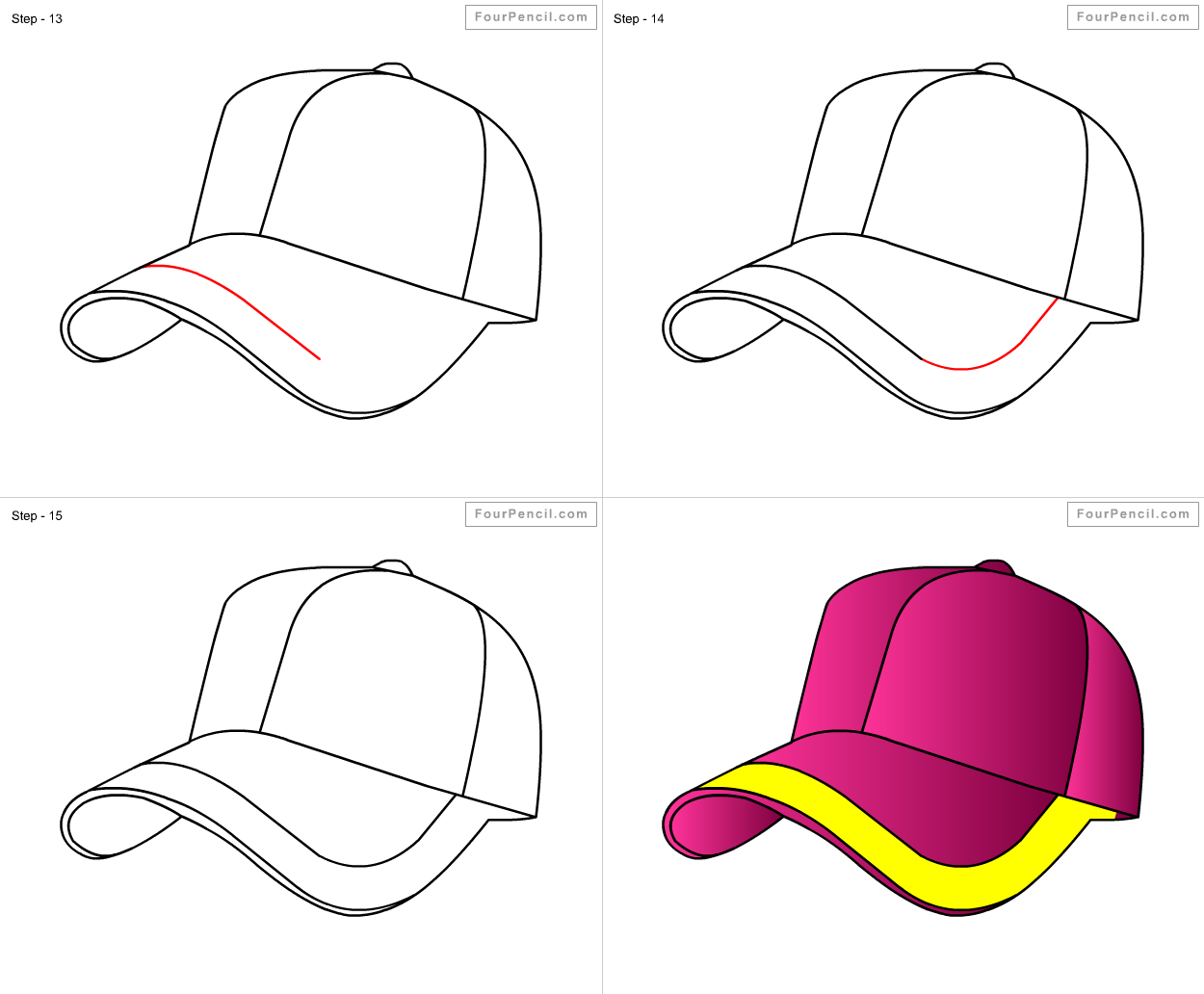Click the FourPencil.com watermark in Step 15
This screenshot has width=1204, height=994.
coord(531,513)
